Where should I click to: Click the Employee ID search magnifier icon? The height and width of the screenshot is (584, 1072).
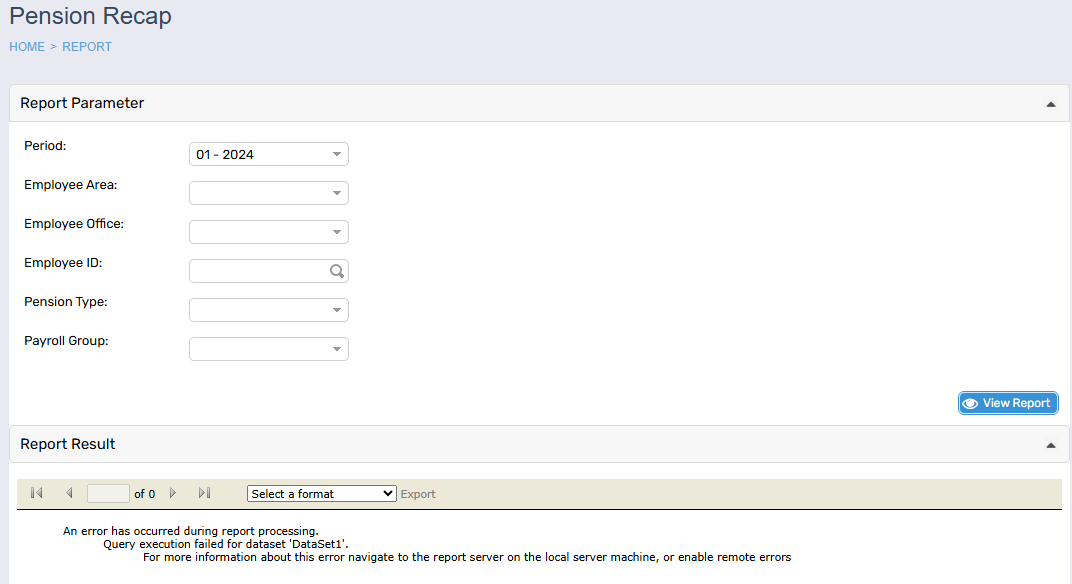click(338, 271)
